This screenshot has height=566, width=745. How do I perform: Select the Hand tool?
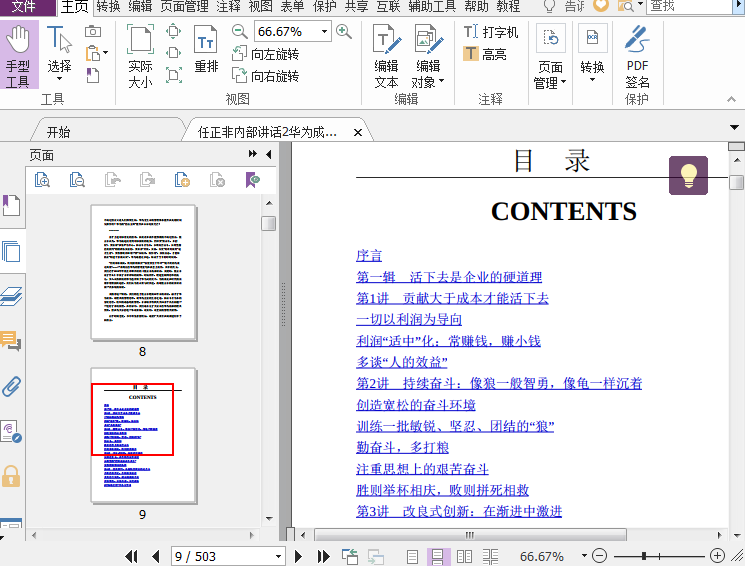click(x=19, y=55)
